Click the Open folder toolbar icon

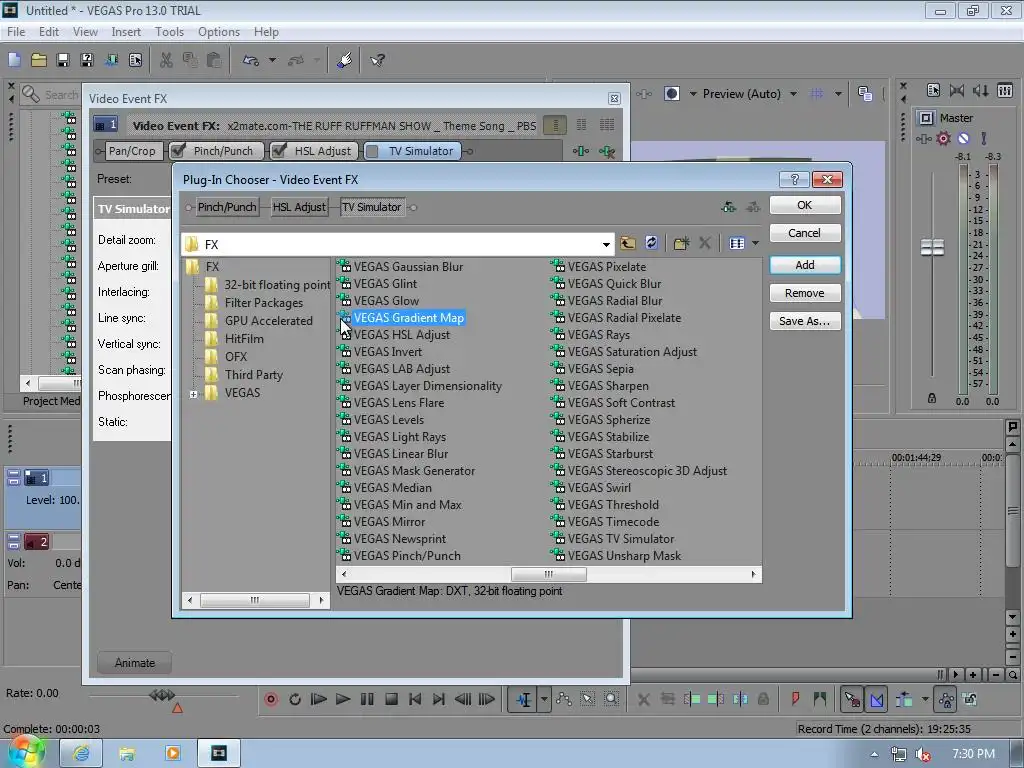point(39,61)
